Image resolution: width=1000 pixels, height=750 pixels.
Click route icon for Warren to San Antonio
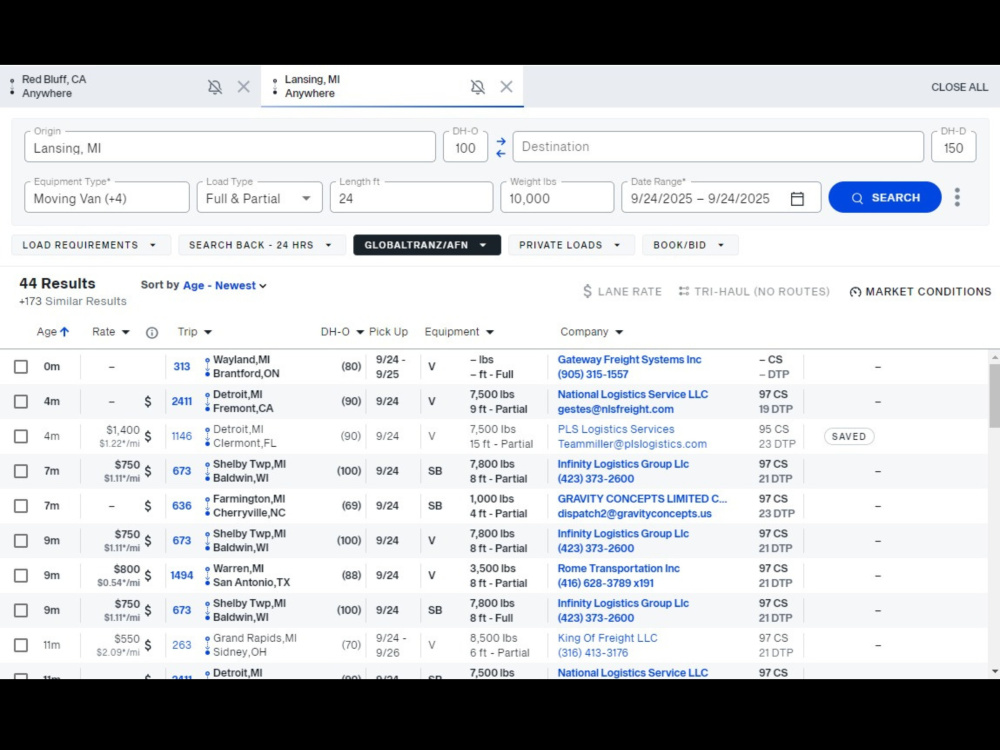[x=207, y=575]
